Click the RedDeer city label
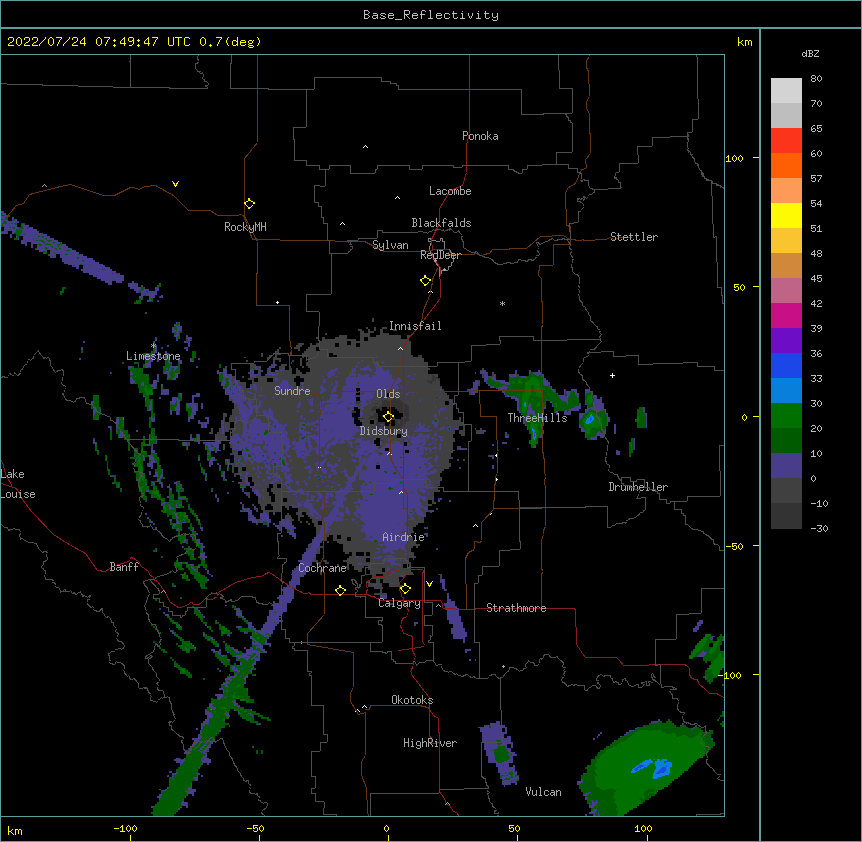The image size is (862, 842). [440, 255]
